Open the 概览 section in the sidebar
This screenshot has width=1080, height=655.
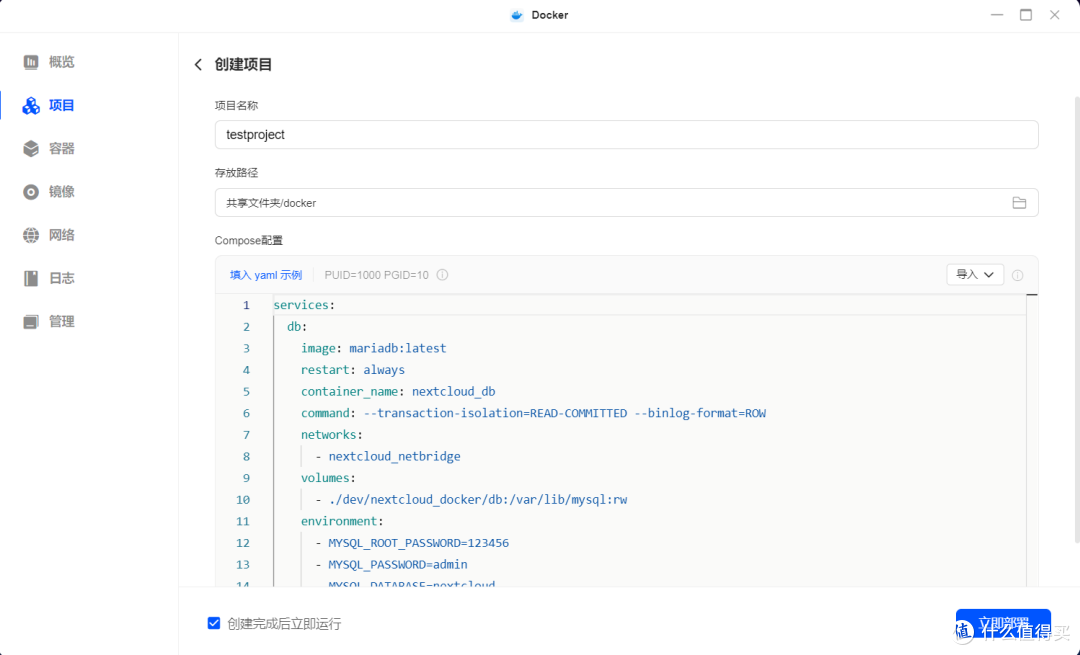[61, 62]
